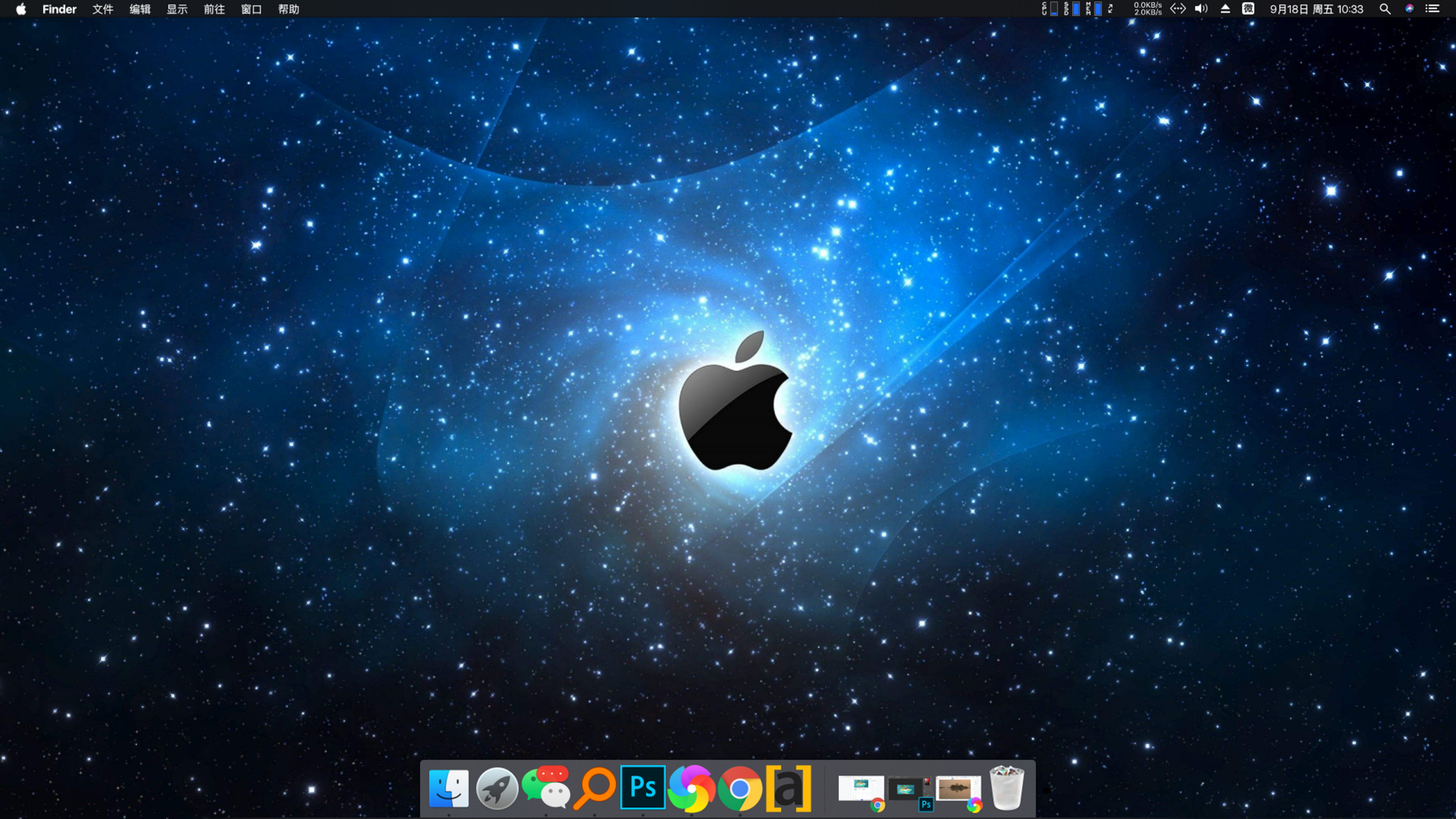Click the volume icon in the menu bar
This screenshot has width=1456, height=819.
pyautogui.click(x=1201, y=9)
